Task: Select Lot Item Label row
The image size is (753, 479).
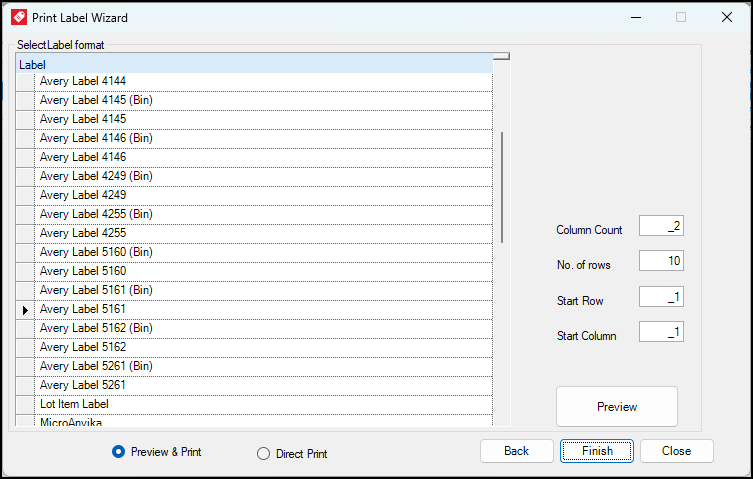Action: click(x=264, y=404)
